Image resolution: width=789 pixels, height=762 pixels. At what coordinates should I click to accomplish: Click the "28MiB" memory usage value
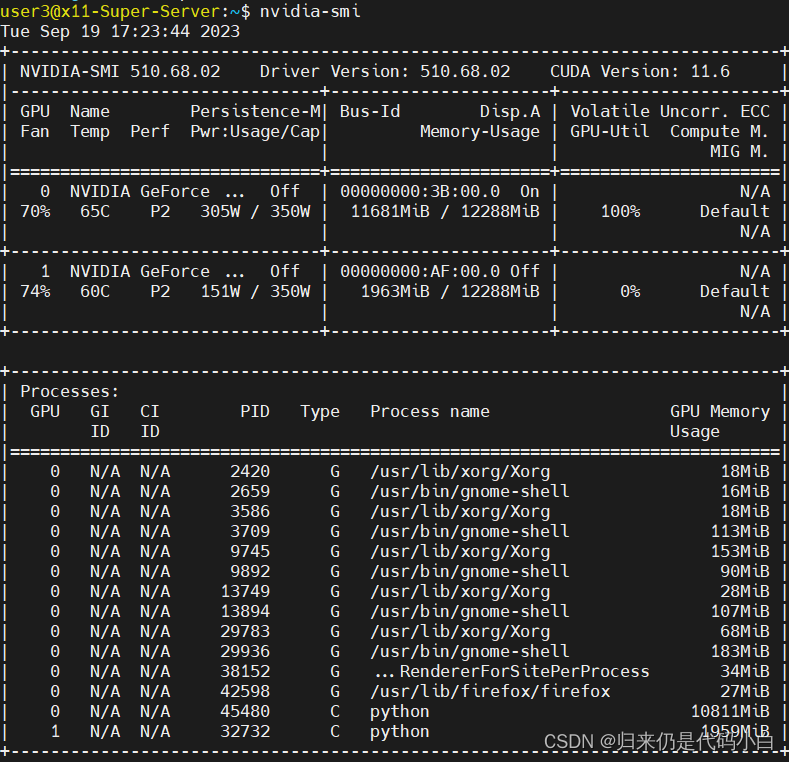coord(745,591)
